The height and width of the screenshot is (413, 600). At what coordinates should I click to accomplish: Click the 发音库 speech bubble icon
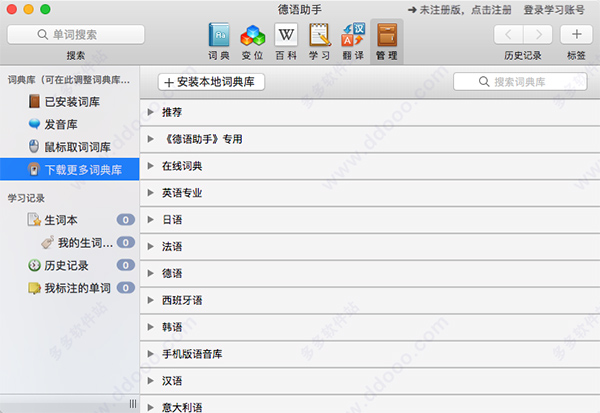(x=34, y=124)
